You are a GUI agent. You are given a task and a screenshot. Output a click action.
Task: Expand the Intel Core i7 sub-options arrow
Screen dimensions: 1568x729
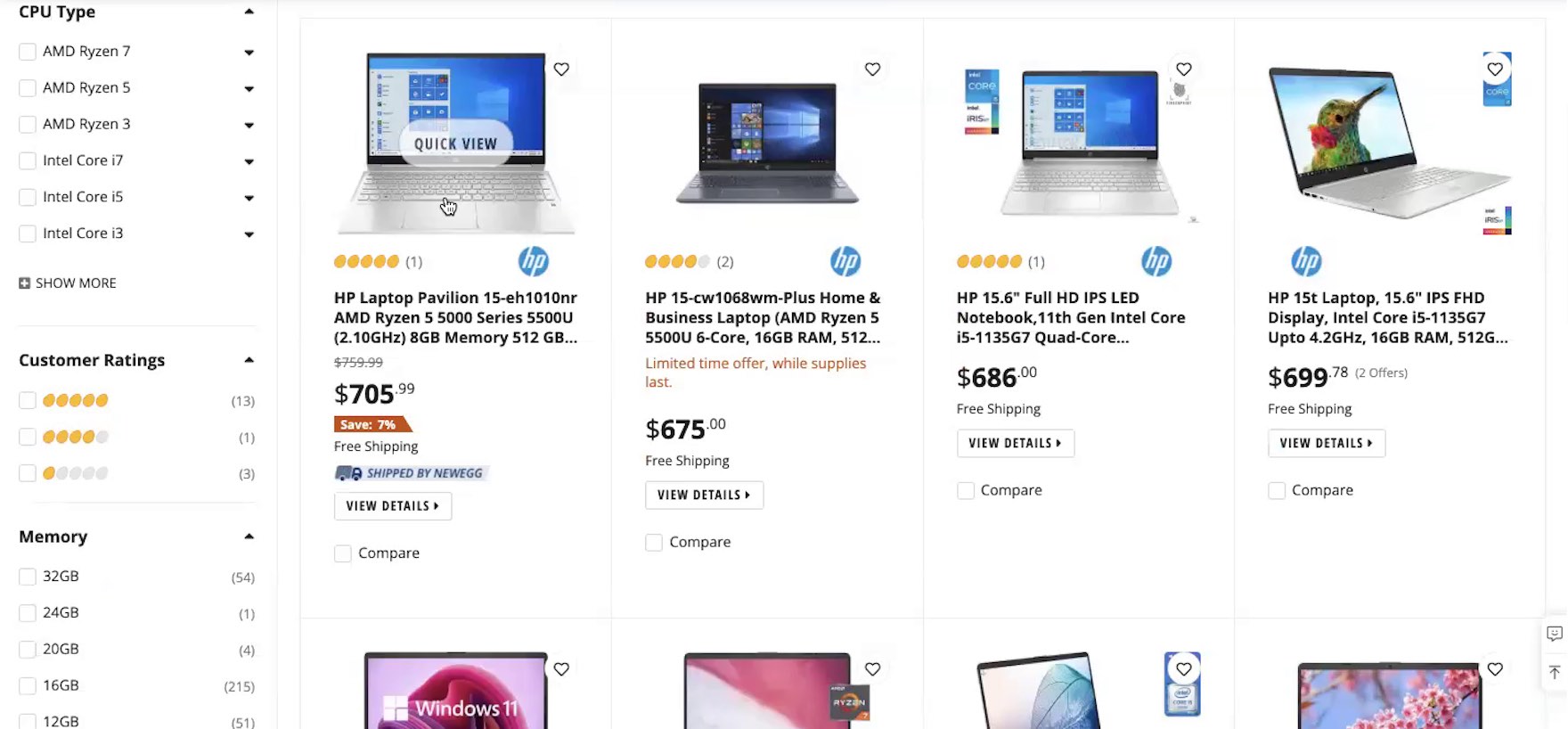point(249,161)
